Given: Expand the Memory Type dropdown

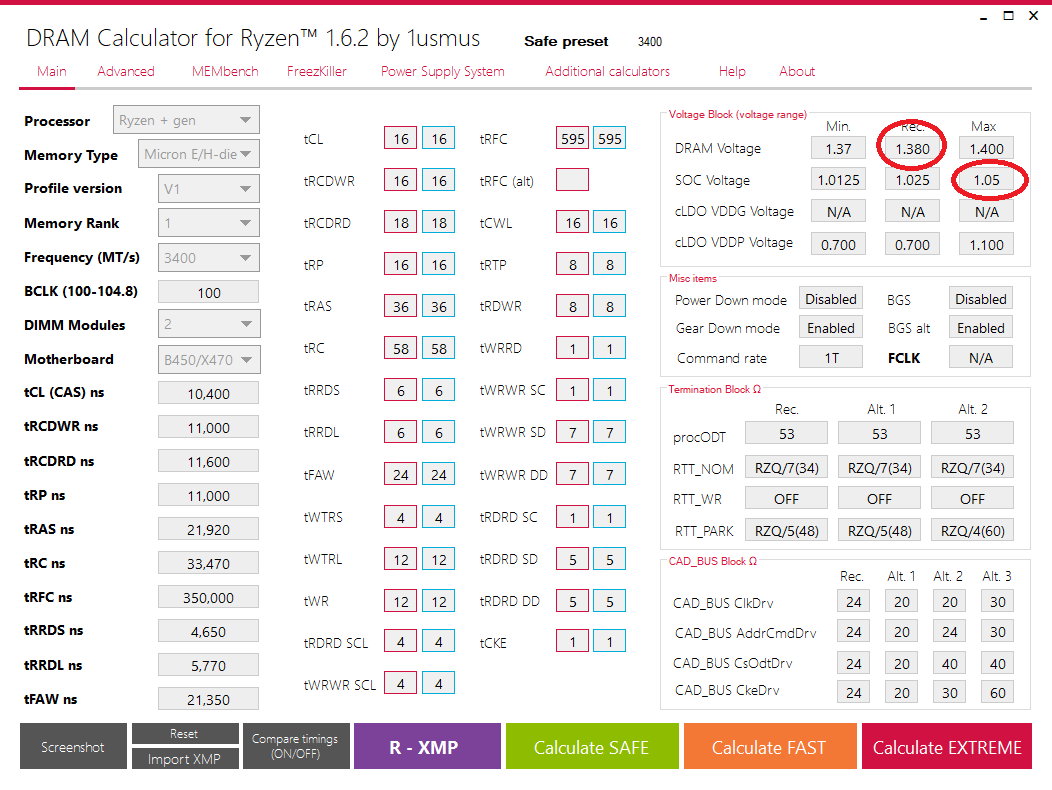Looking at the screenshot, I should 198,154.
